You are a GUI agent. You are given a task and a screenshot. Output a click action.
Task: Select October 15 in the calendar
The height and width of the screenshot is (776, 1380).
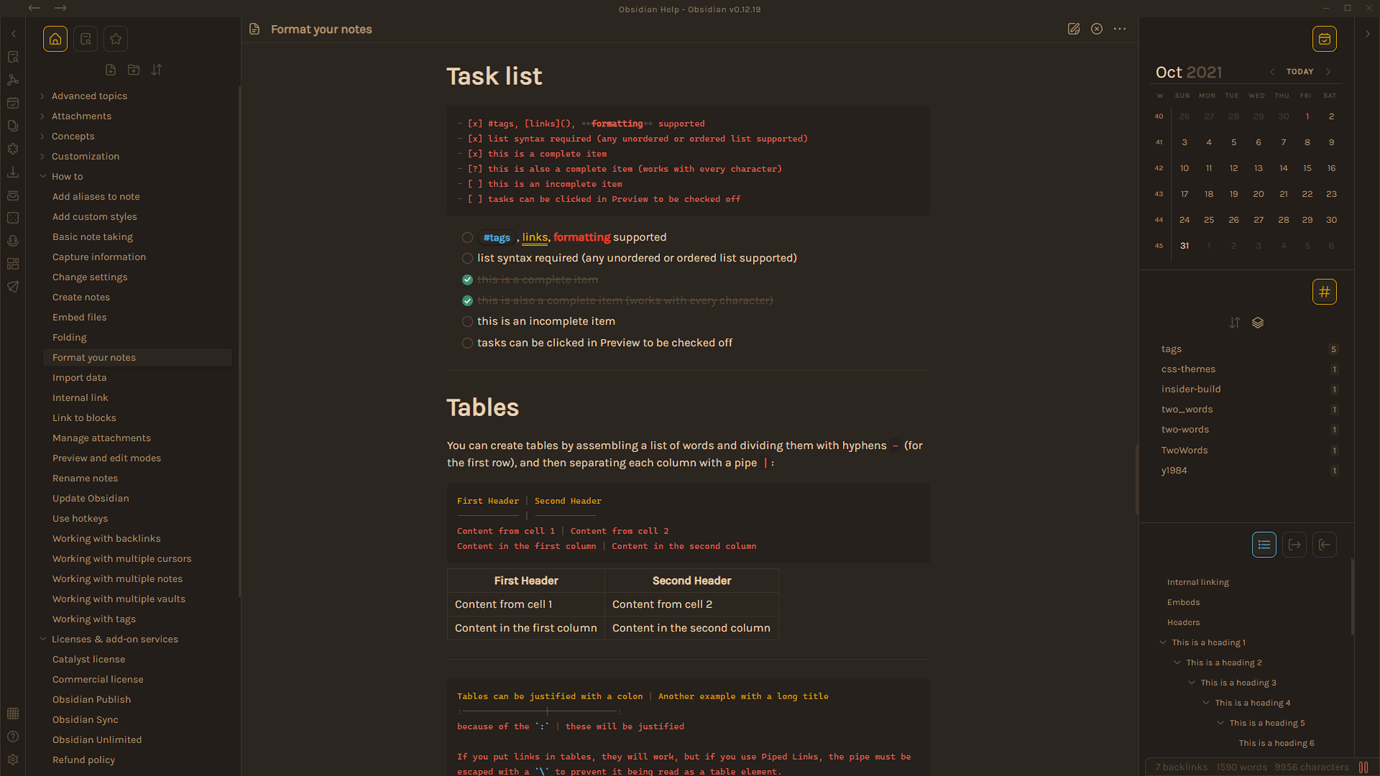[1307, 168]
